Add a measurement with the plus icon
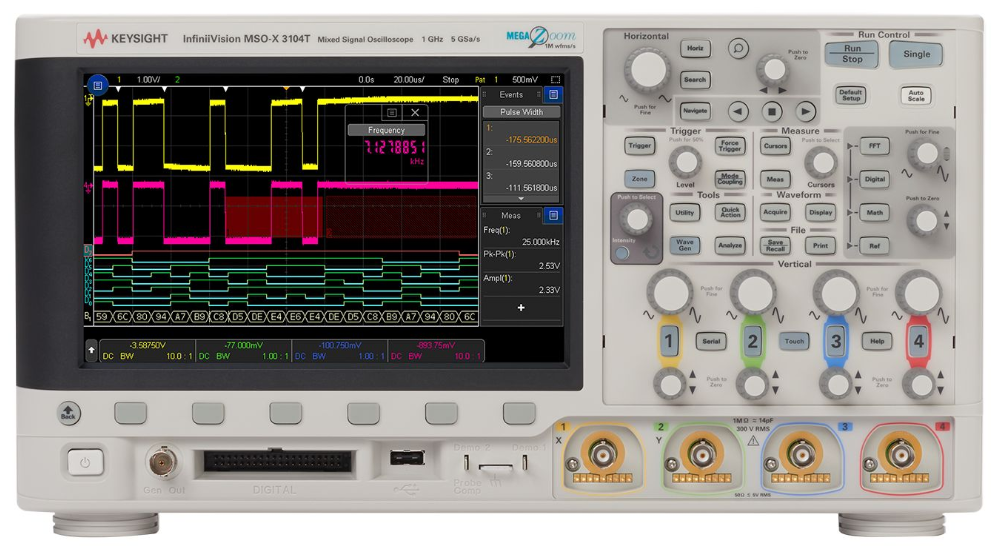Screen dimensions: 997x548 pyautogui.click(x=521, y=308)
